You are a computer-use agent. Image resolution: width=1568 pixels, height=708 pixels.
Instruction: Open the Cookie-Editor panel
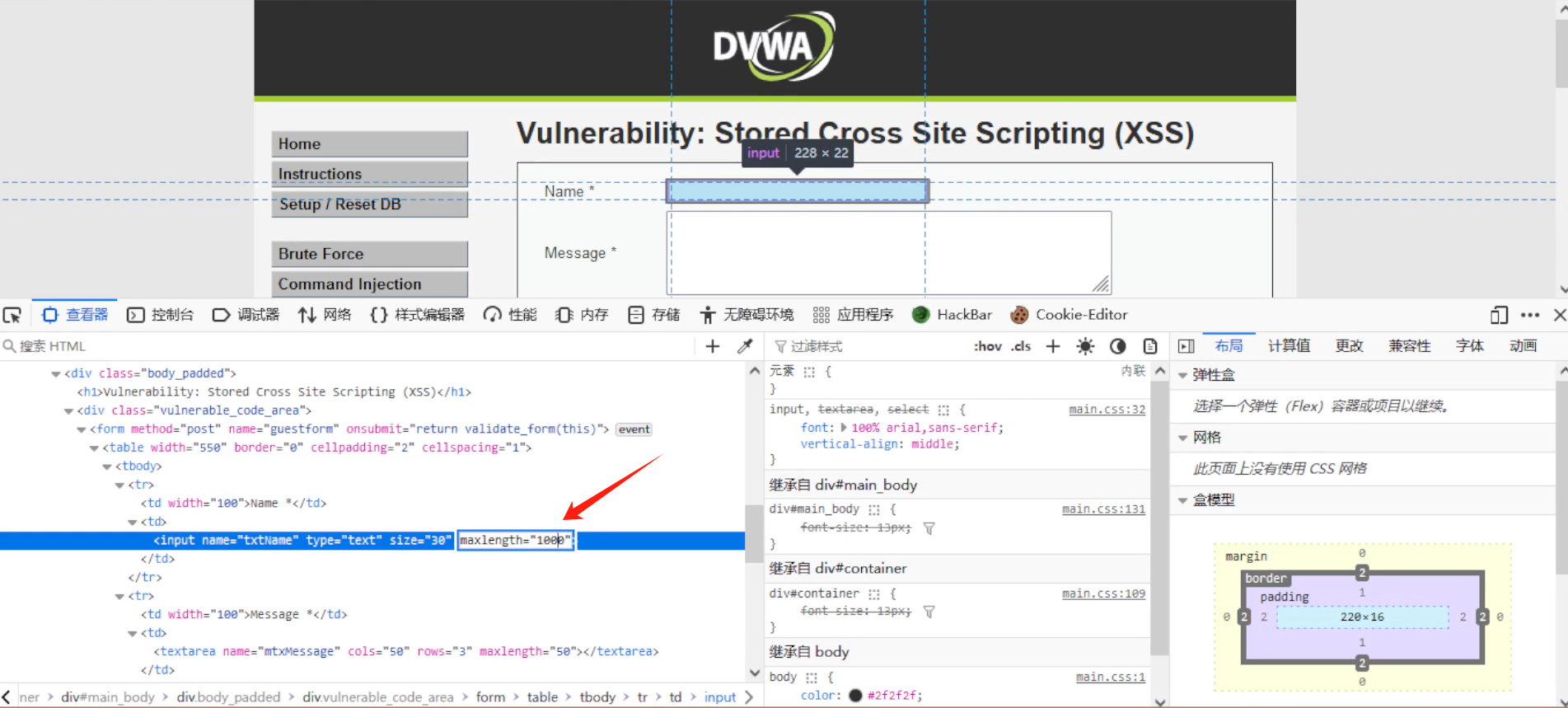(x=1069, y=315)
